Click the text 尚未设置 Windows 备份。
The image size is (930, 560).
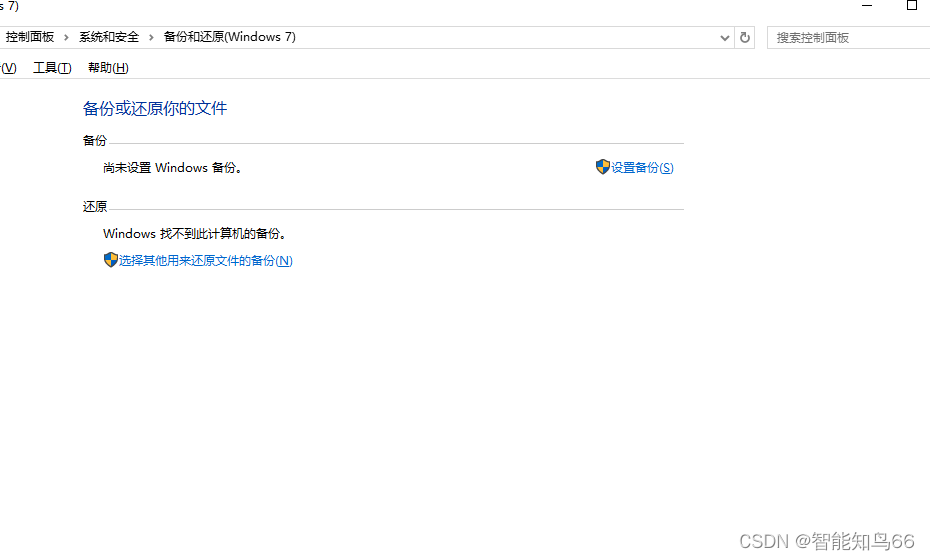coord(173,168)
